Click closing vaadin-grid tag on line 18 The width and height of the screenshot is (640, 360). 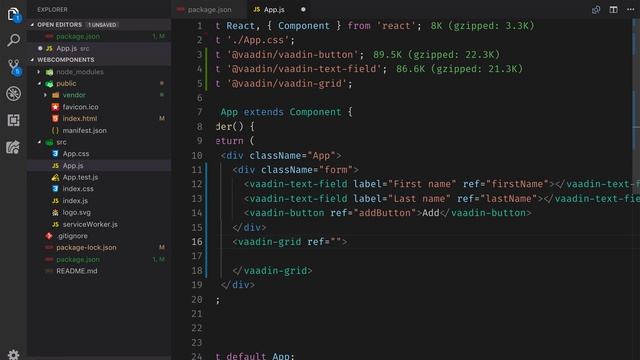point(272,271)
